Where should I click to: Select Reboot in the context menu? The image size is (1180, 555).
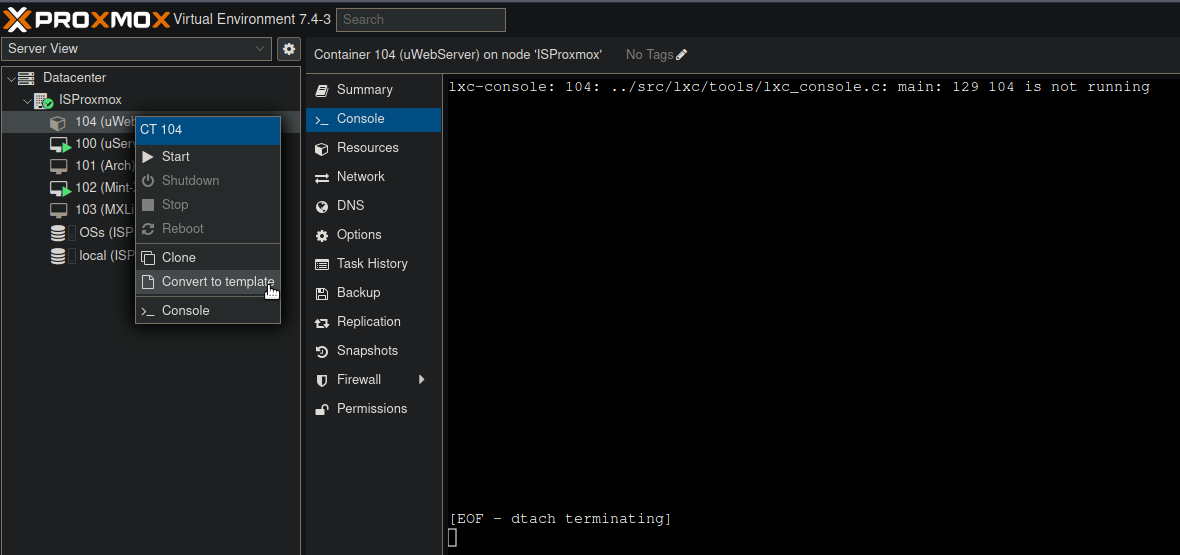pyautogui.click(x=208, y=229)
